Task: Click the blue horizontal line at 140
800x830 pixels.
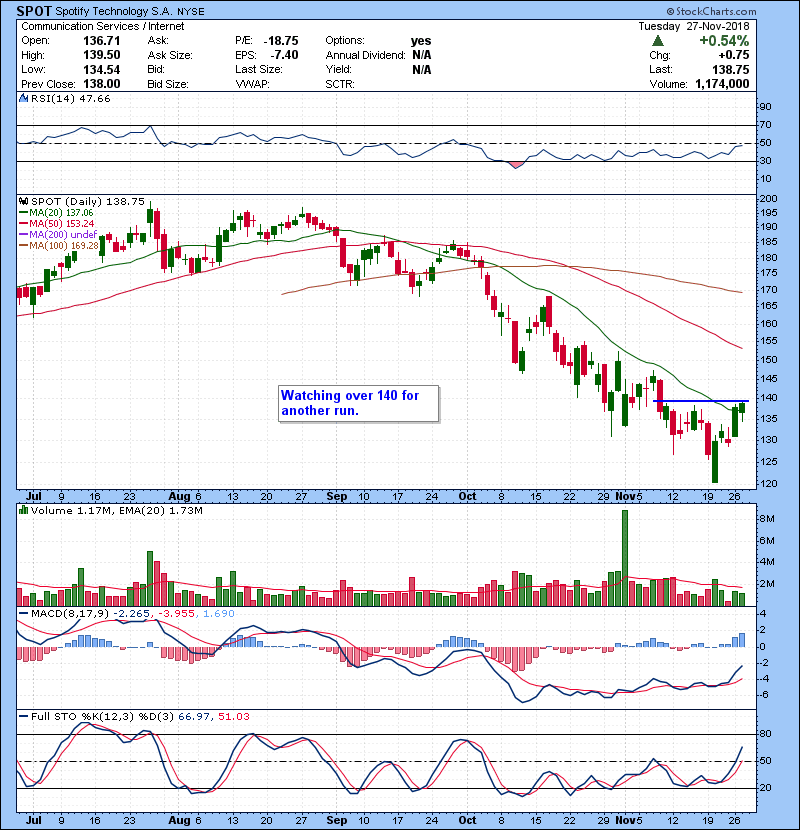Action: click(701, 401)
